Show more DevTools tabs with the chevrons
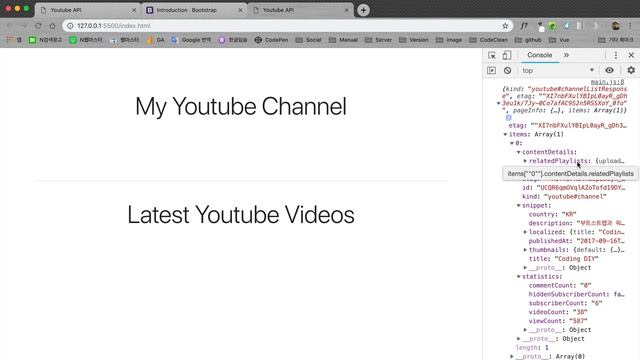Image resolution: width=640 pixels, height=360 pixels. click(567, 55)
